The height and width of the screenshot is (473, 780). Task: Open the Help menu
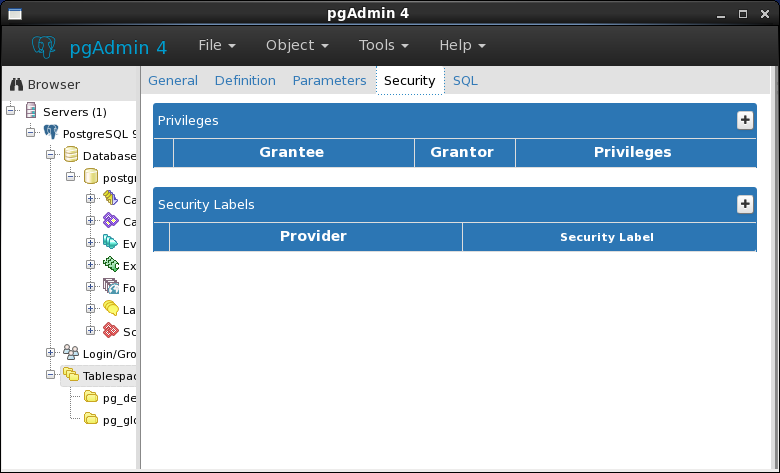(x=462, y=45)
